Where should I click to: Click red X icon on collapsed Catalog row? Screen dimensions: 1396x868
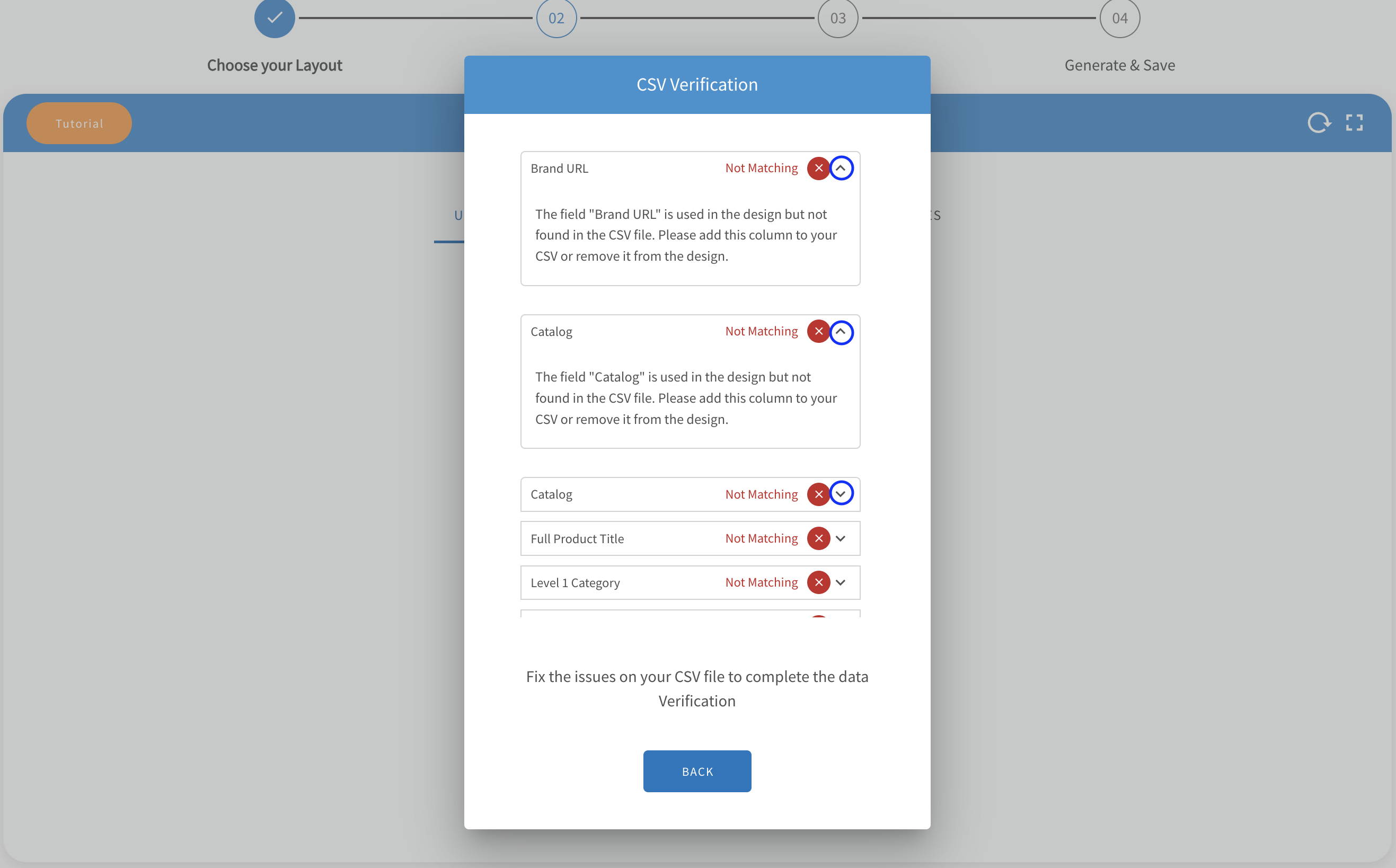818,494
